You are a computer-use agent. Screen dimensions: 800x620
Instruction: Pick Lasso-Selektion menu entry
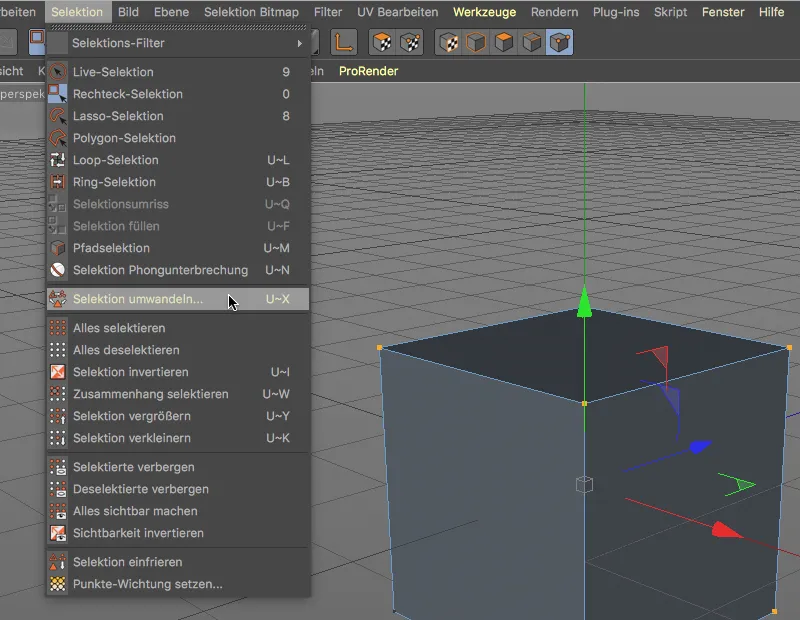[x=178, y=116]
